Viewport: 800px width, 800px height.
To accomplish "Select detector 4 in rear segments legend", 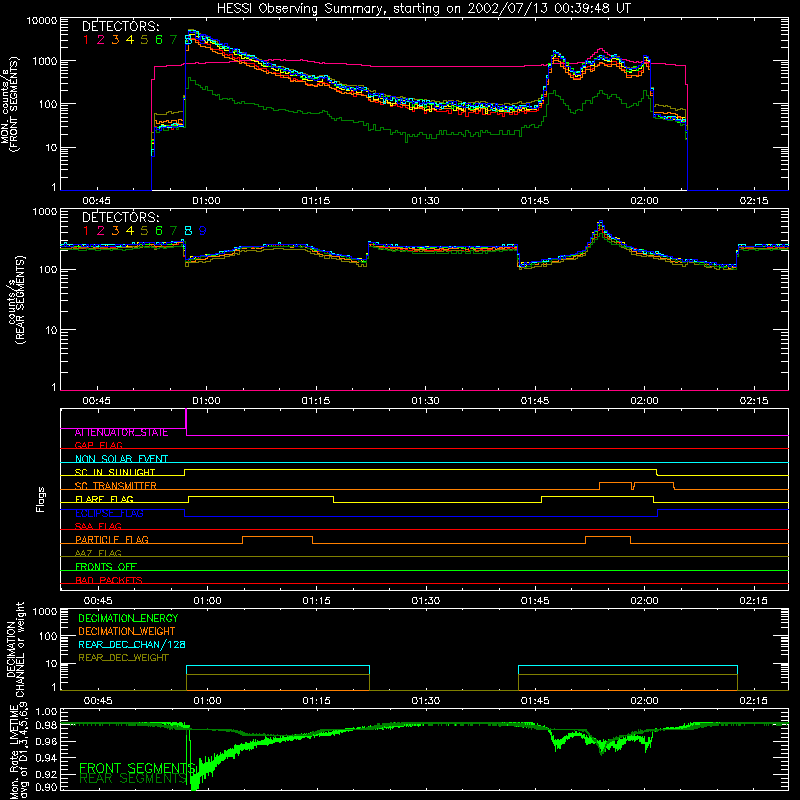I will [x=130, y=231].
